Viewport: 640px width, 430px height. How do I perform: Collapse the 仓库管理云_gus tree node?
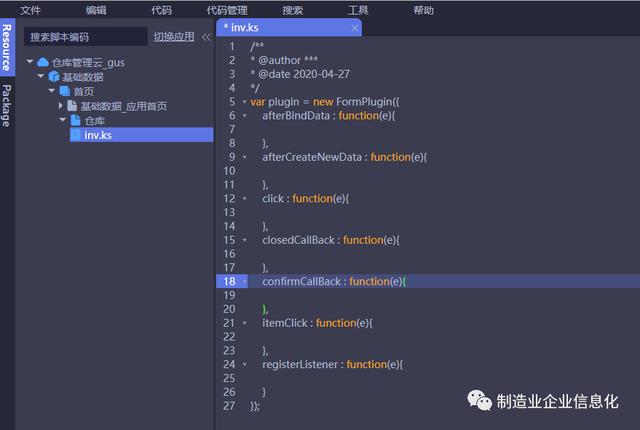point(30,62)
